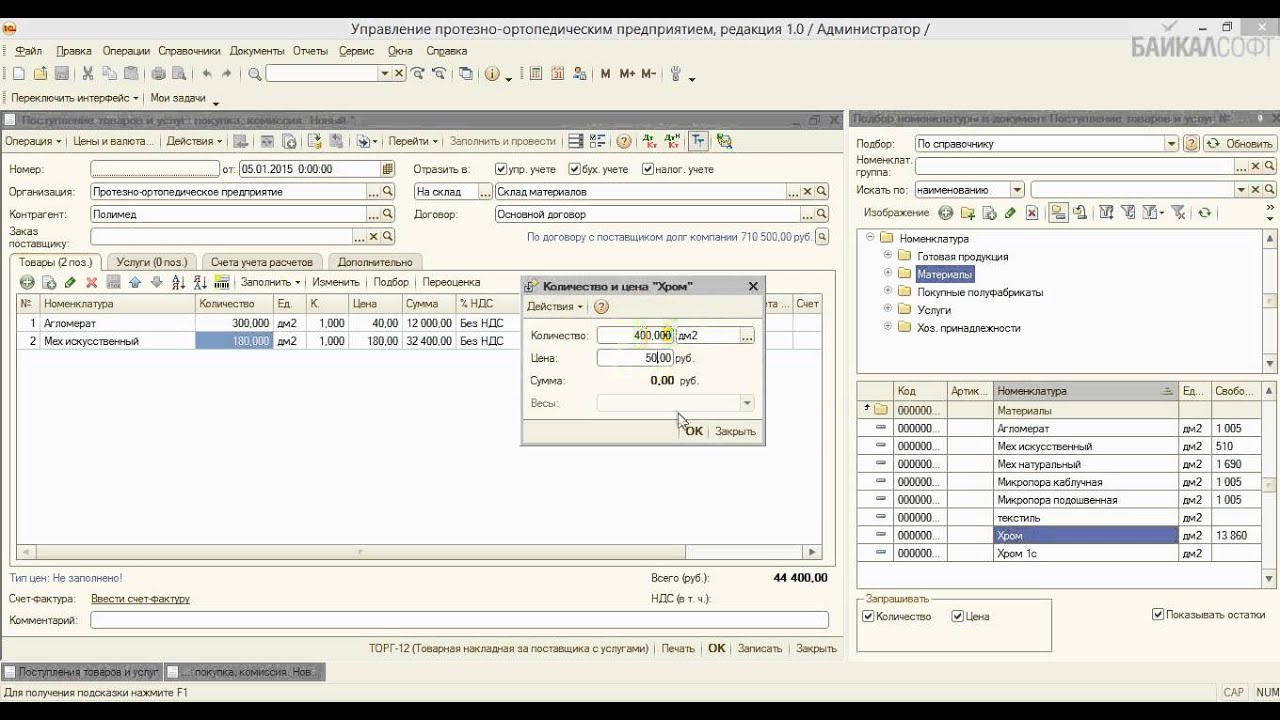Toggle the упр. учете checkbox
The height and width of the screenshot is (720, 1280).
pyautogui.click(x=502, y=169)
